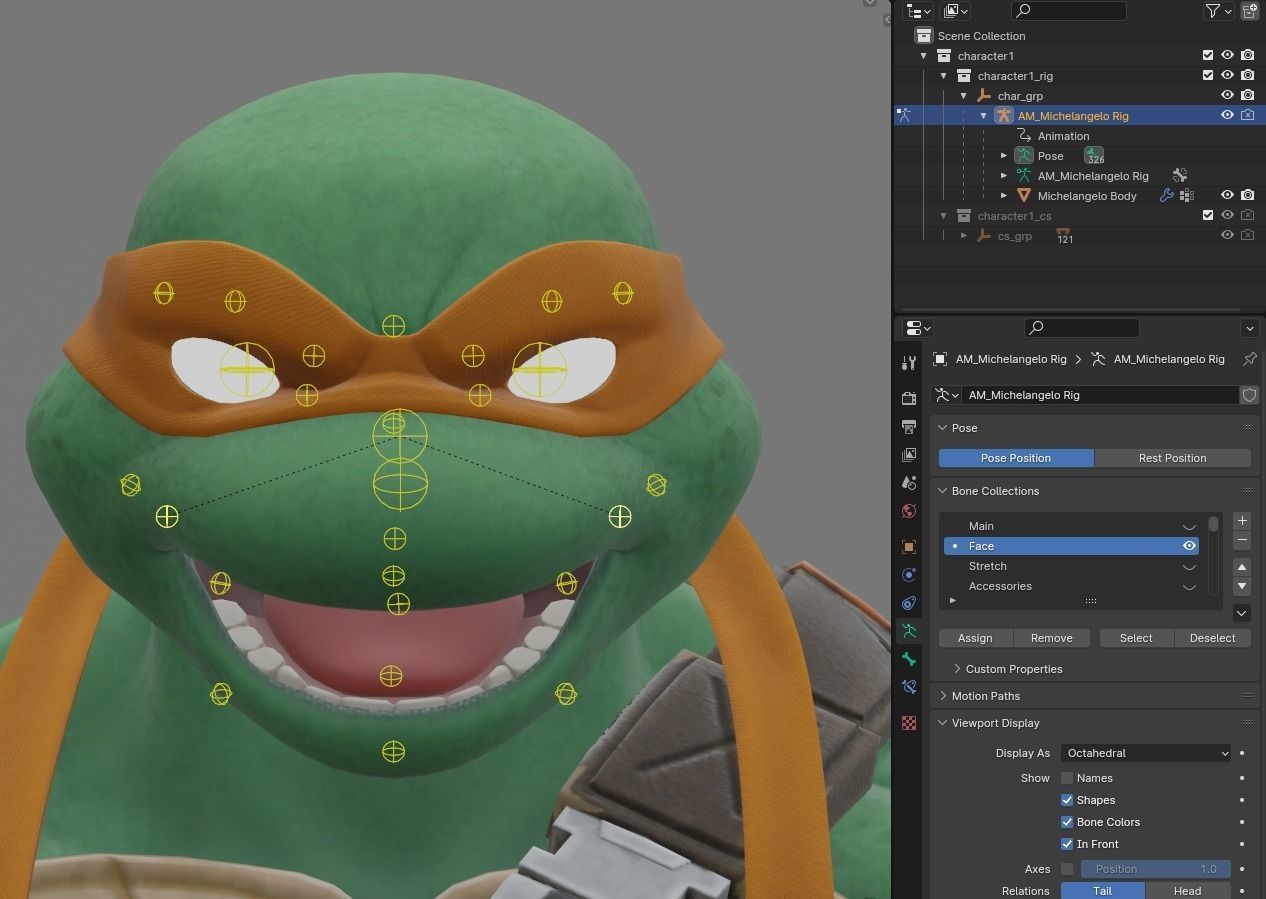The height and width of the screenshot is (899, 1266).
Task: Toggle the fake user shield icon
Action: coord(1249,395)
